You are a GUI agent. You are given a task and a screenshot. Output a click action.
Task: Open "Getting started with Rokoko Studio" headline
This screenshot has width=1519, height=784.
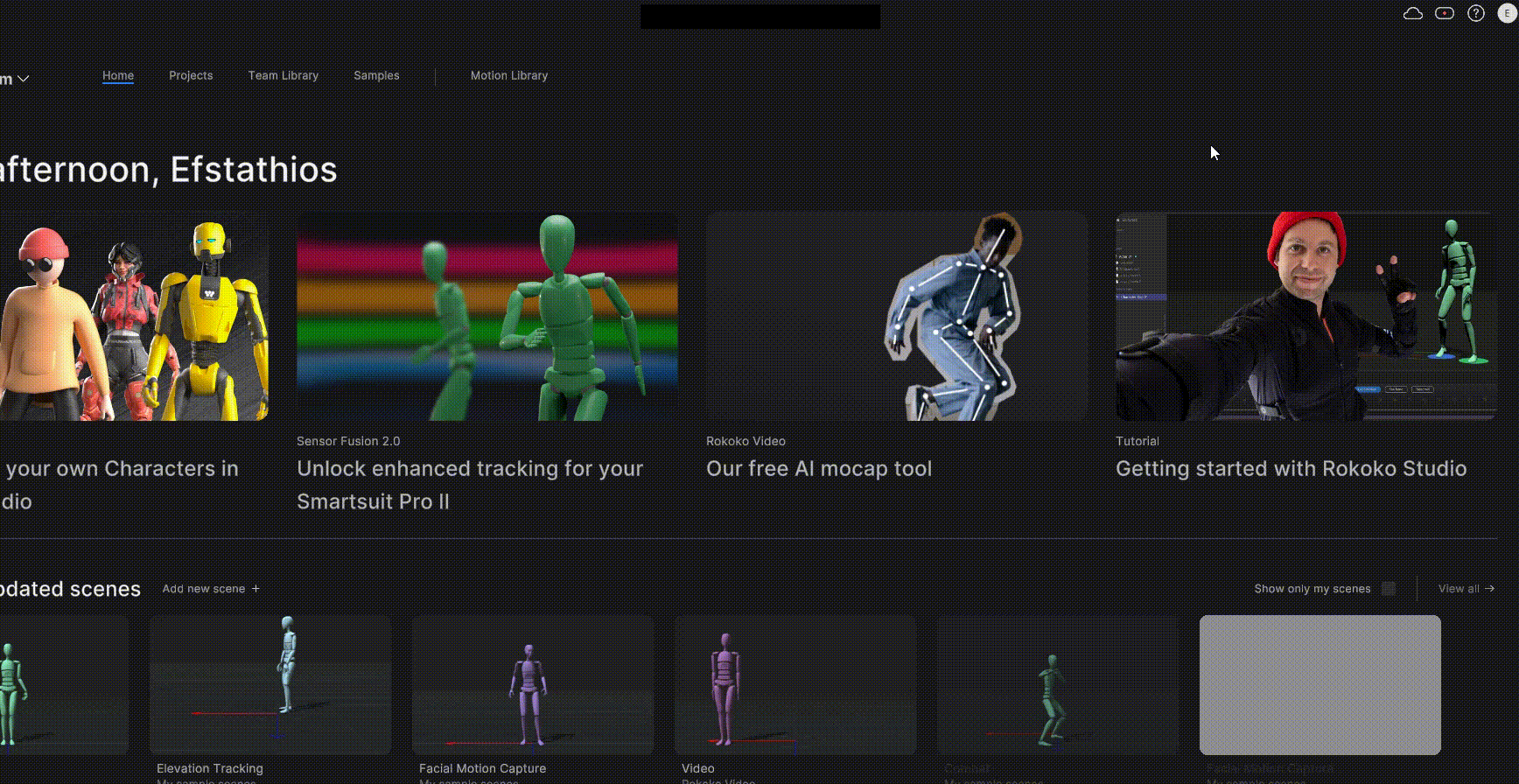[1291, 469]
